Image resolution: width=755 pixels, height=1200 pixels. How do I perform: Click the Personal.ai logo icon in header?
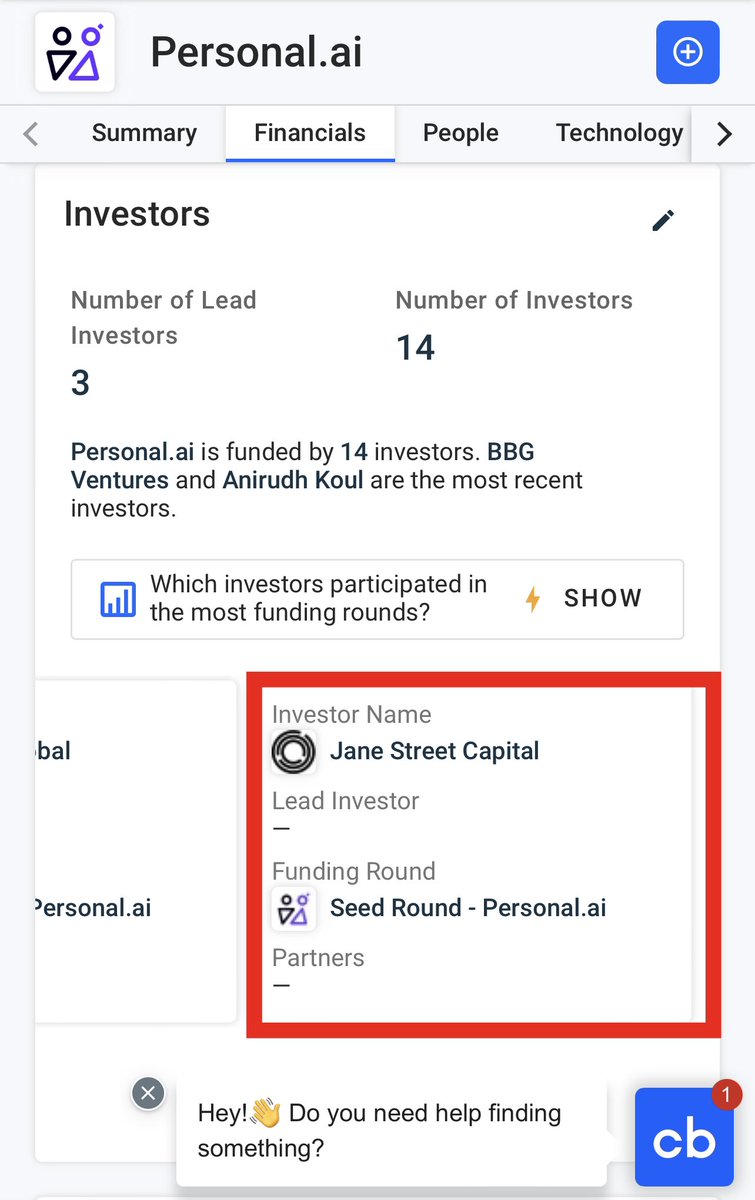click(75, 53)
